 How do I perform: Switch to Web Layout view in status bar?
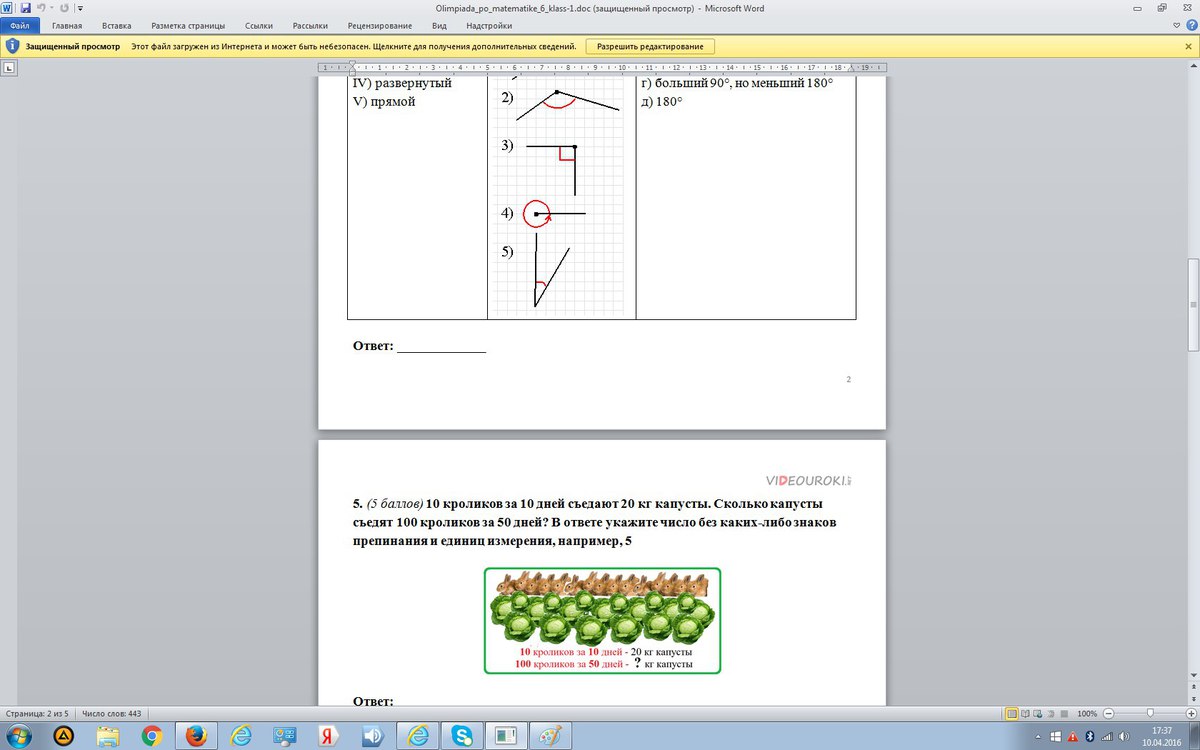click(x=1040, y=714)
